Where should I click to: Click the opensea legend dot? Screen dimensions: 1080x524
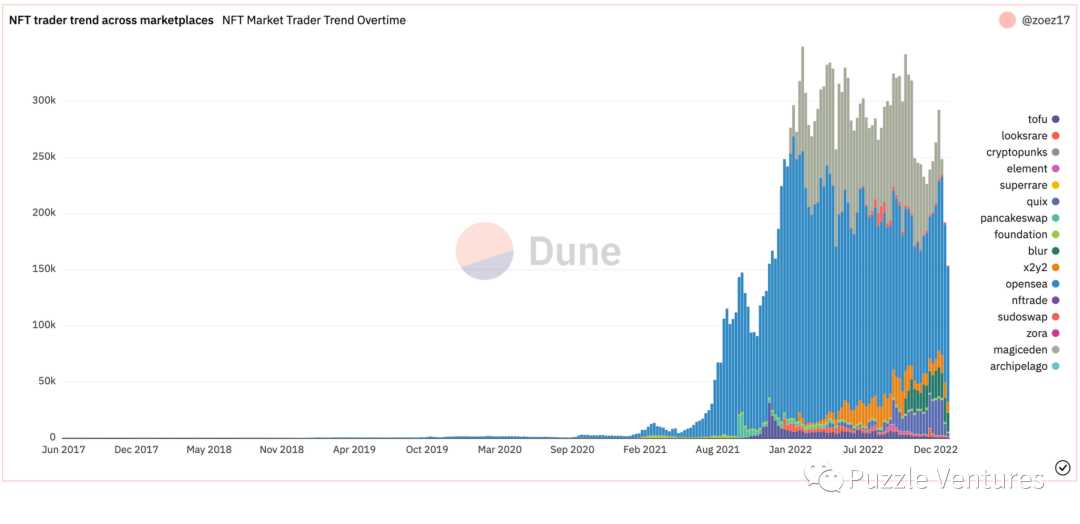click(x=1055, y=284)
